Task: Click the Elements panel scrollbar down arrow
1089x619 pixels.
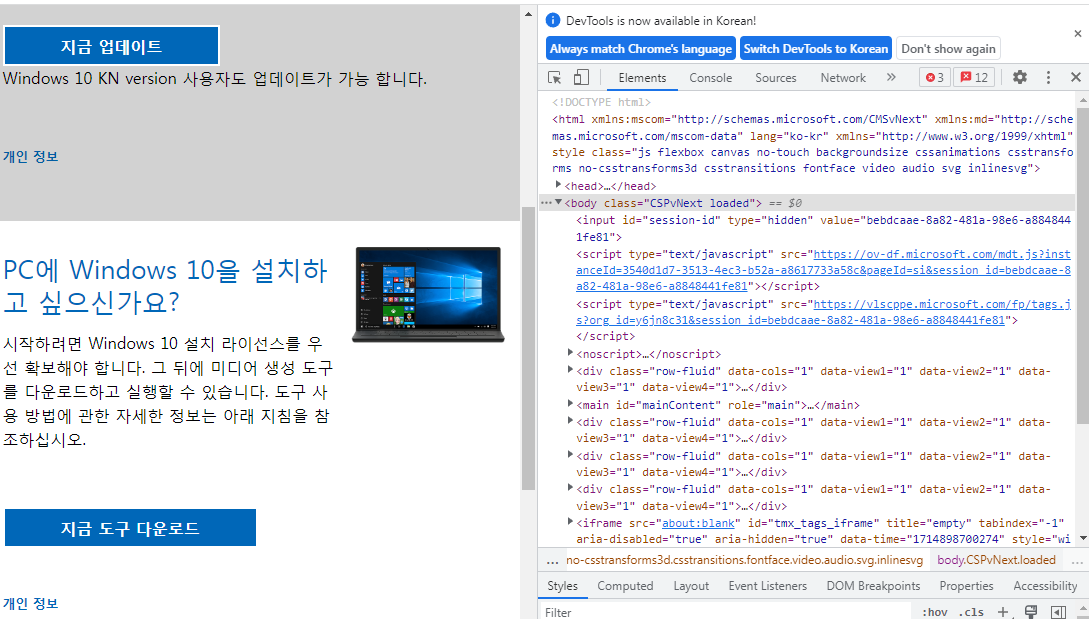Action: click(1083, 538)
